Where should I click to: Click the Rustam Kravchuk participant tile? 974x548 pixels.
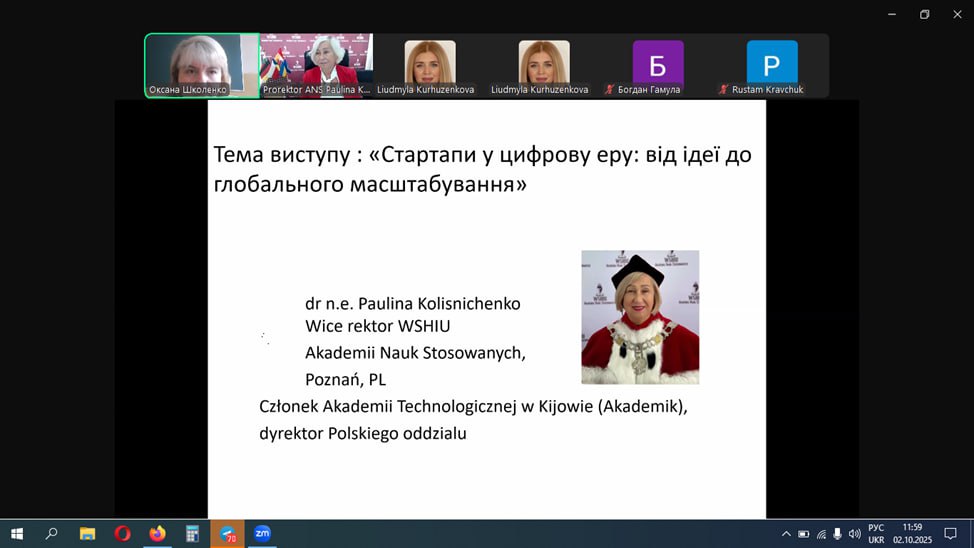pyautogui.click(x=771, y=64)
